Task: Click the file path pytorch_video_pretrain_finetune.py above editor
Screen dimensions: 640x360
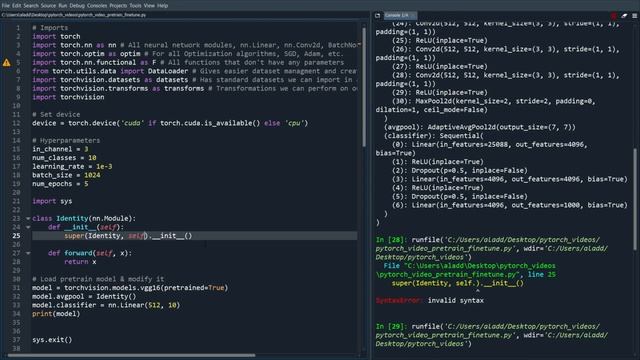Action: tap(73, 15)
